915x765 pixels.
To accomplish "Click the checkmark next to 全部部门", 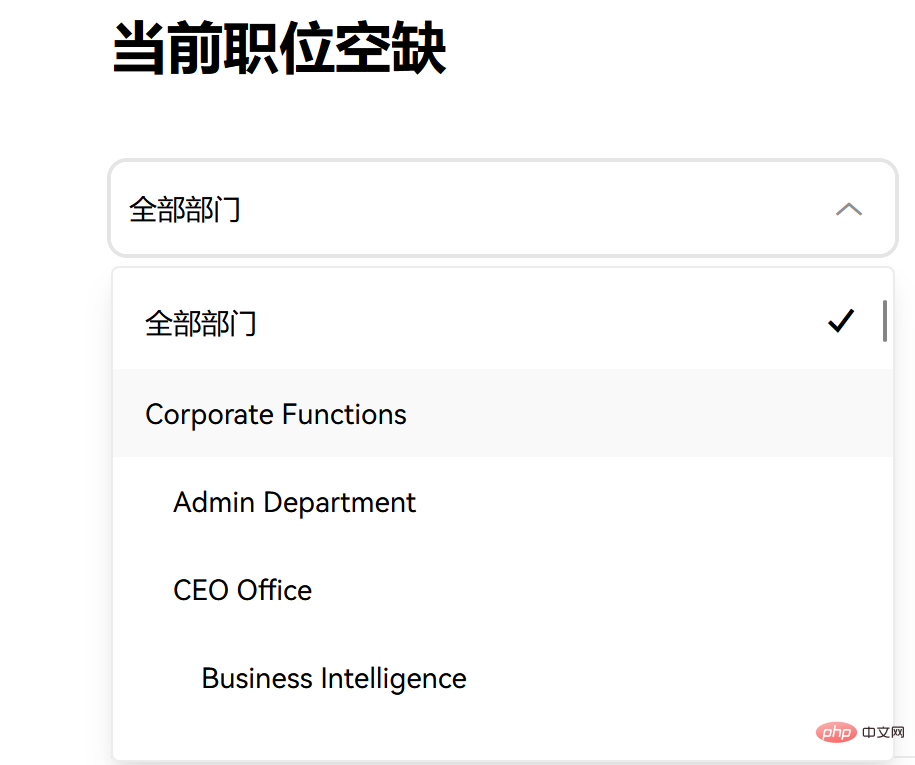I will (x=841, y=320).
